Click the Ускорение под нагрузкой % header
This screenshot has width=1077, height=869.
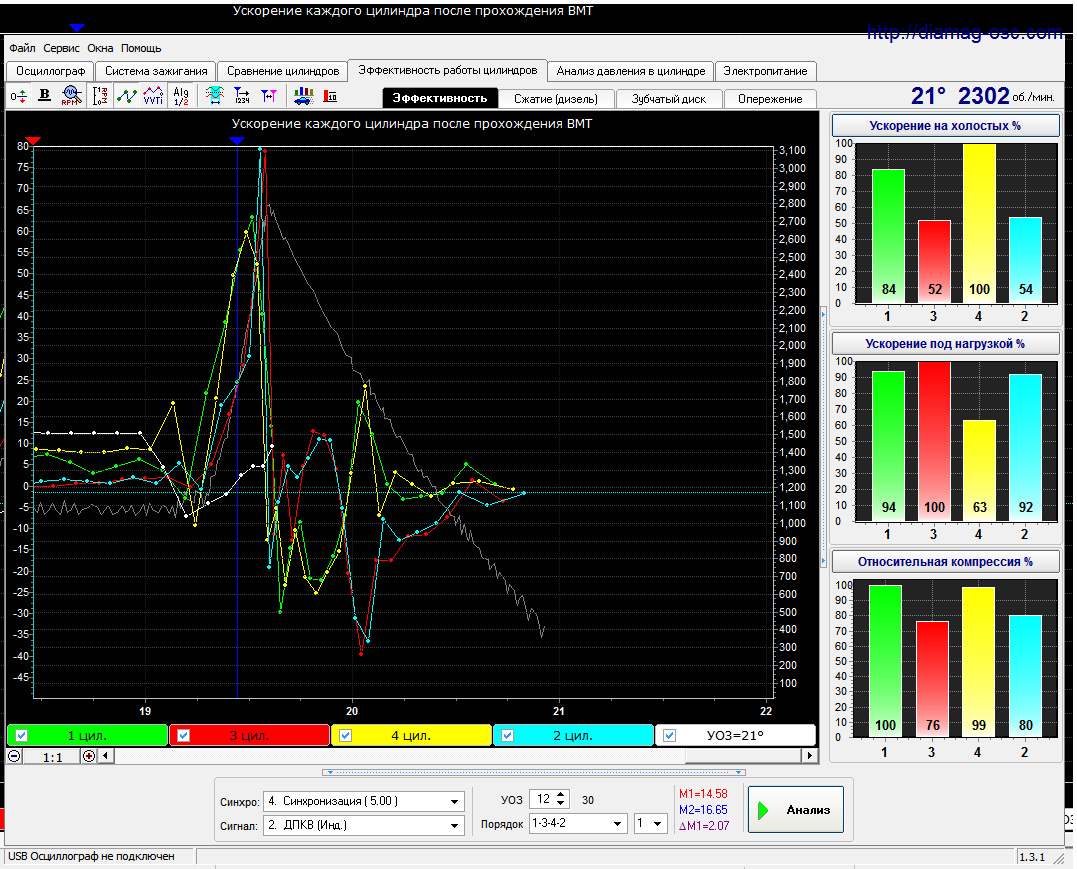pyautogui.click(x=945, y=343)
